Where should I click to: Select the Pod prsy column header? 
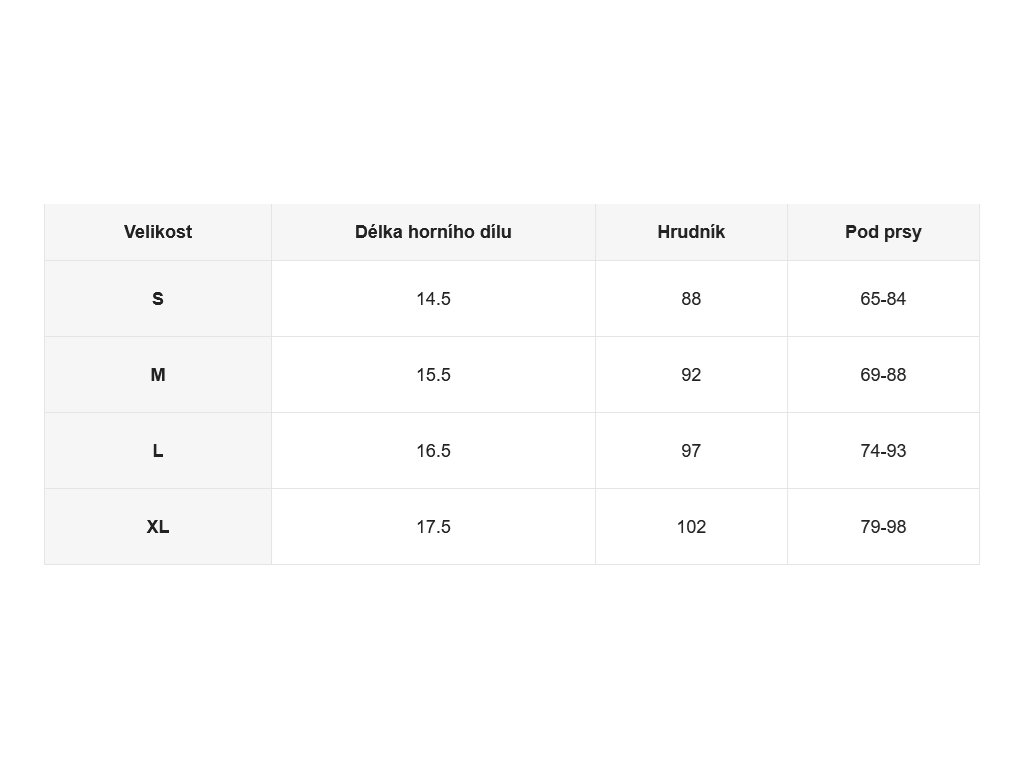(883, 232)
